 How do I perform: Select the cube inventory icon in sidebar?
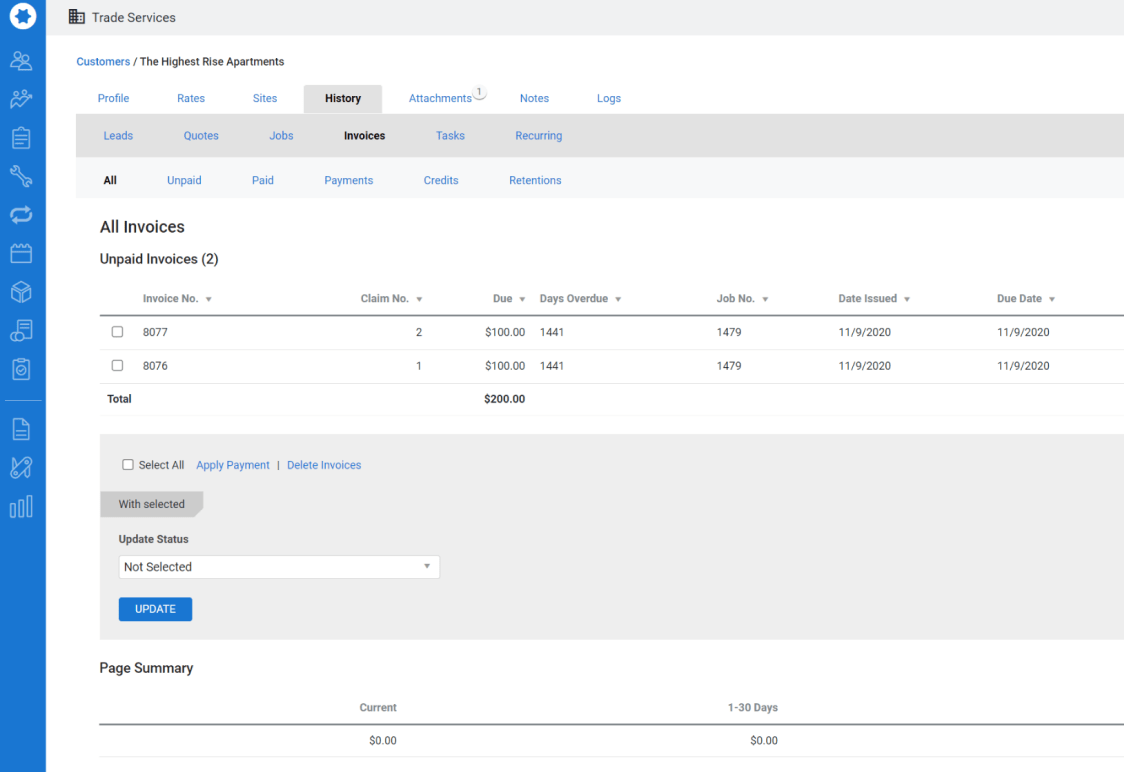[20, 291]
